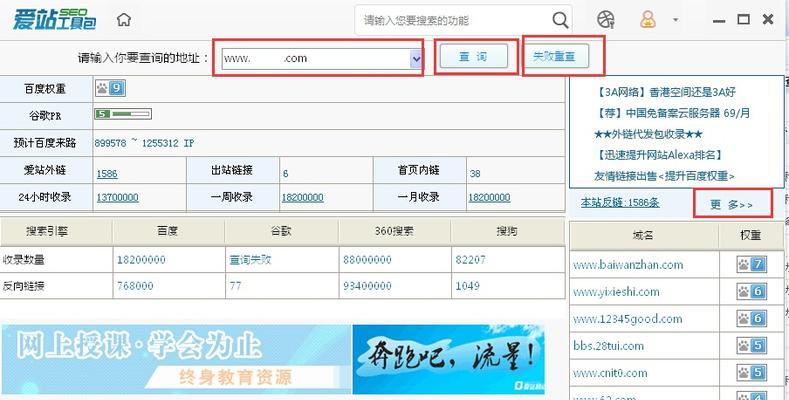Click 搜狗 收录数量 82207

point(470,260)
